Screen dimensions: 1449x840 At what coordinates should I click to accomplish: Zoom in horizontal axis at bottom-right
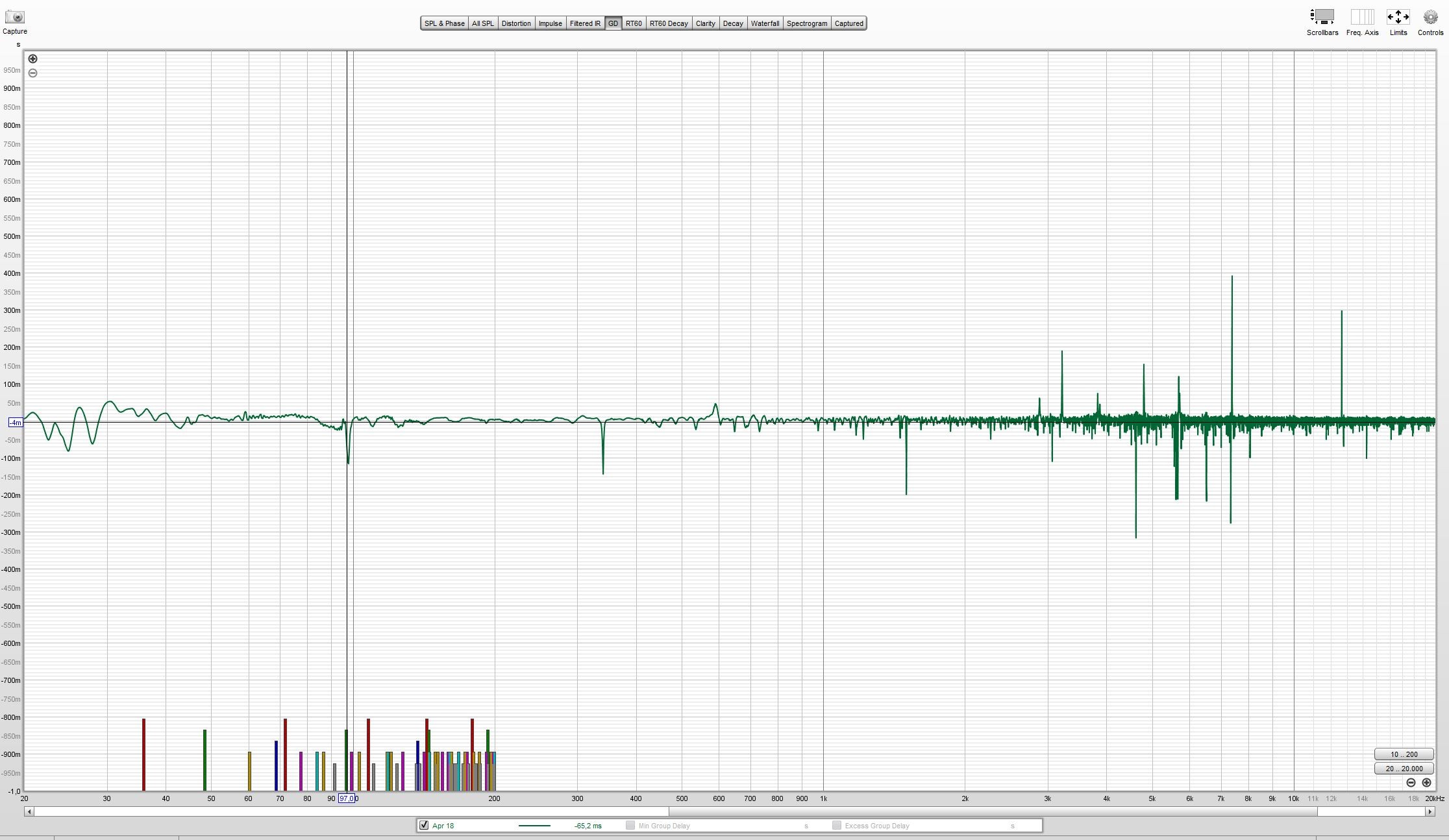click(x=1426, y=783)
